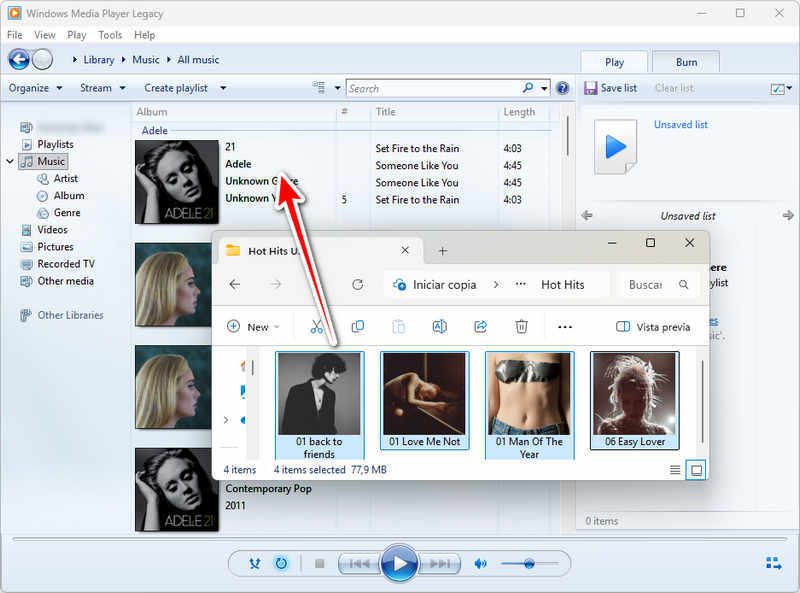Toggle shuffle in playback controls
The height and width of the screenshot is (593, 800).
[x=255, y=564]
